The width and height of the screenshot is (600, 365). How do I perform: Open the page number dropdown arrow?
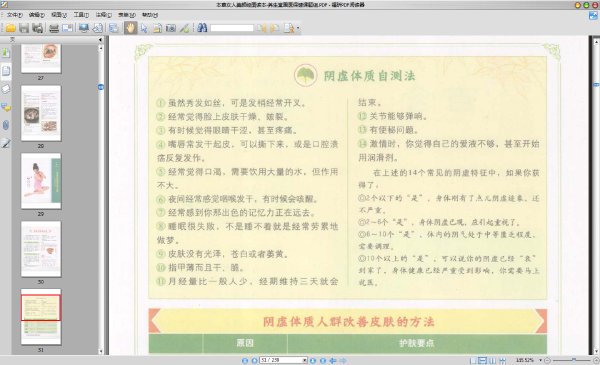tap(305, 360)
